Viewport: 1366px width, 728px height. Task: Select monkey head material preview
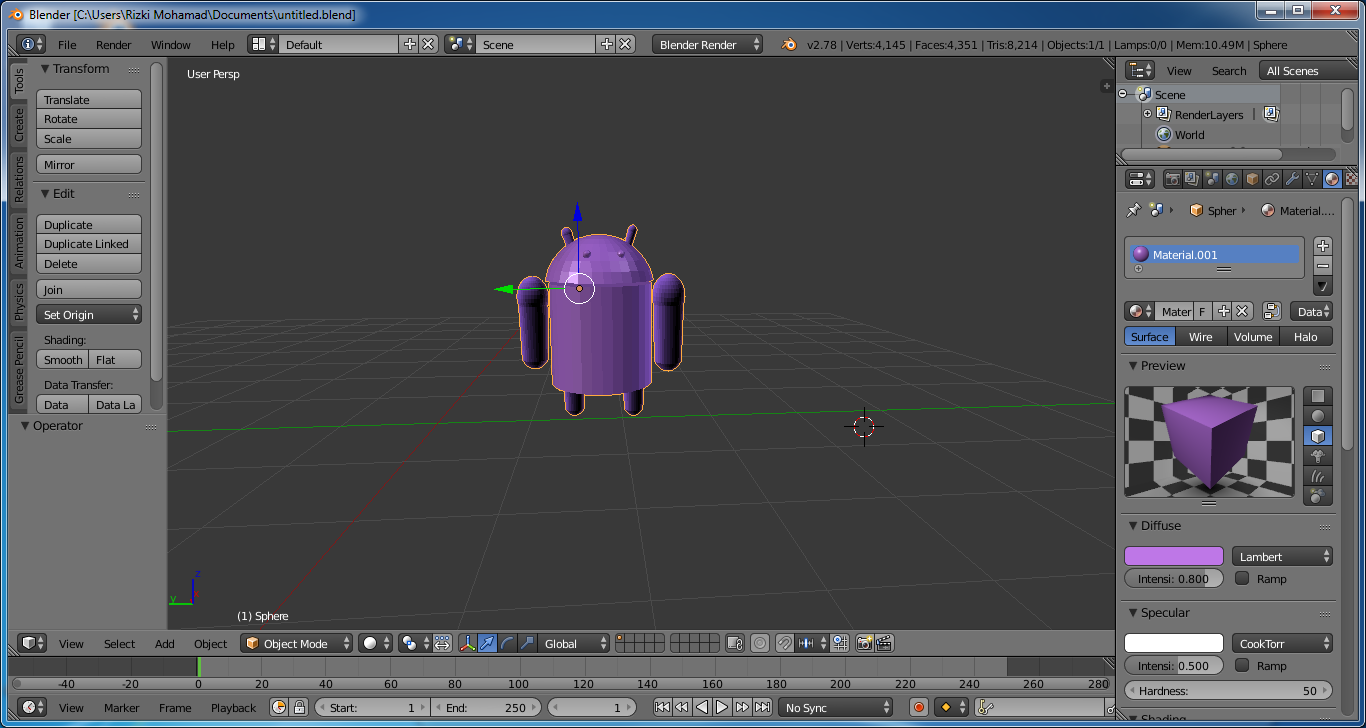[1318, 456]
